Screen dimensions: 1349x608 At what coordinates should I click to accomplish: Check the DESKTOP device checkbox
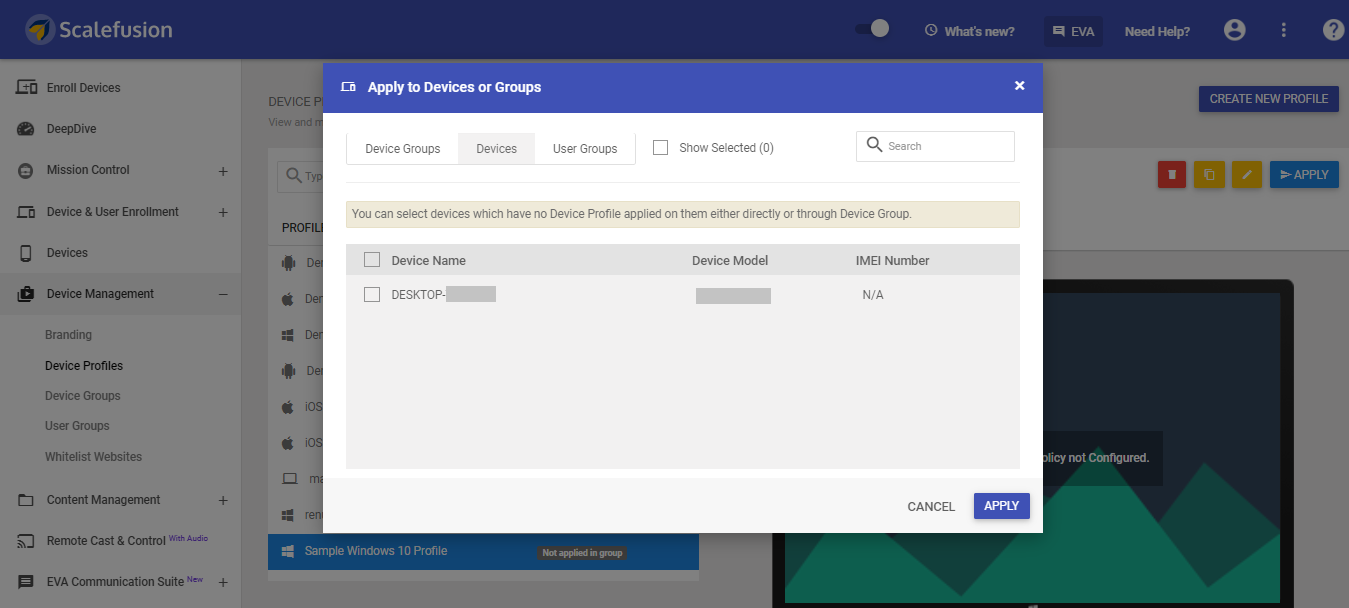point(372,294)
